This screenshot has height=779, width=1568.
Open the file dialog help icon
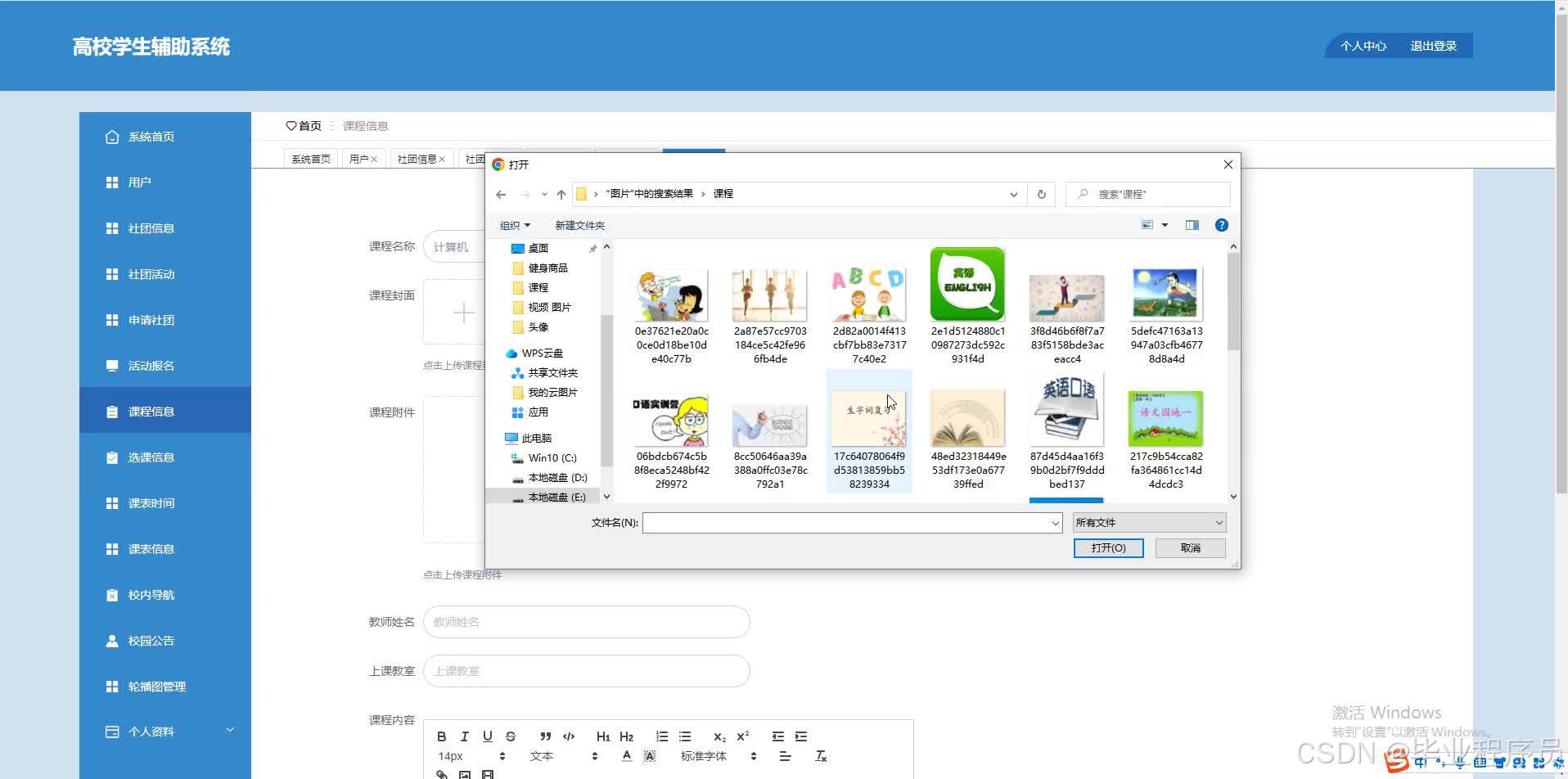(1221, 225)
